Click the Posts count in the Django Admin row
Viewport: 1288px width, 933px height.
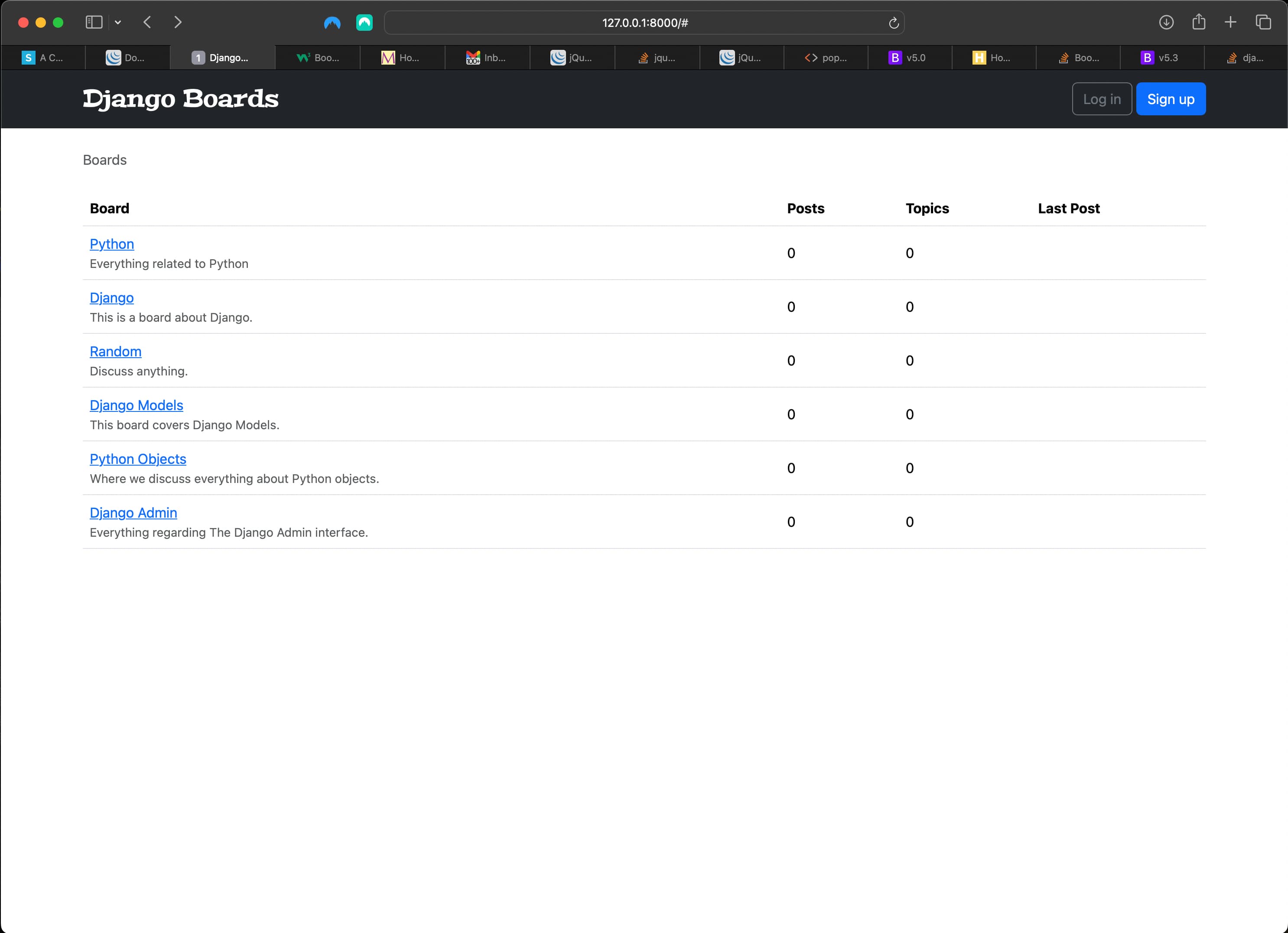point(790,522)
